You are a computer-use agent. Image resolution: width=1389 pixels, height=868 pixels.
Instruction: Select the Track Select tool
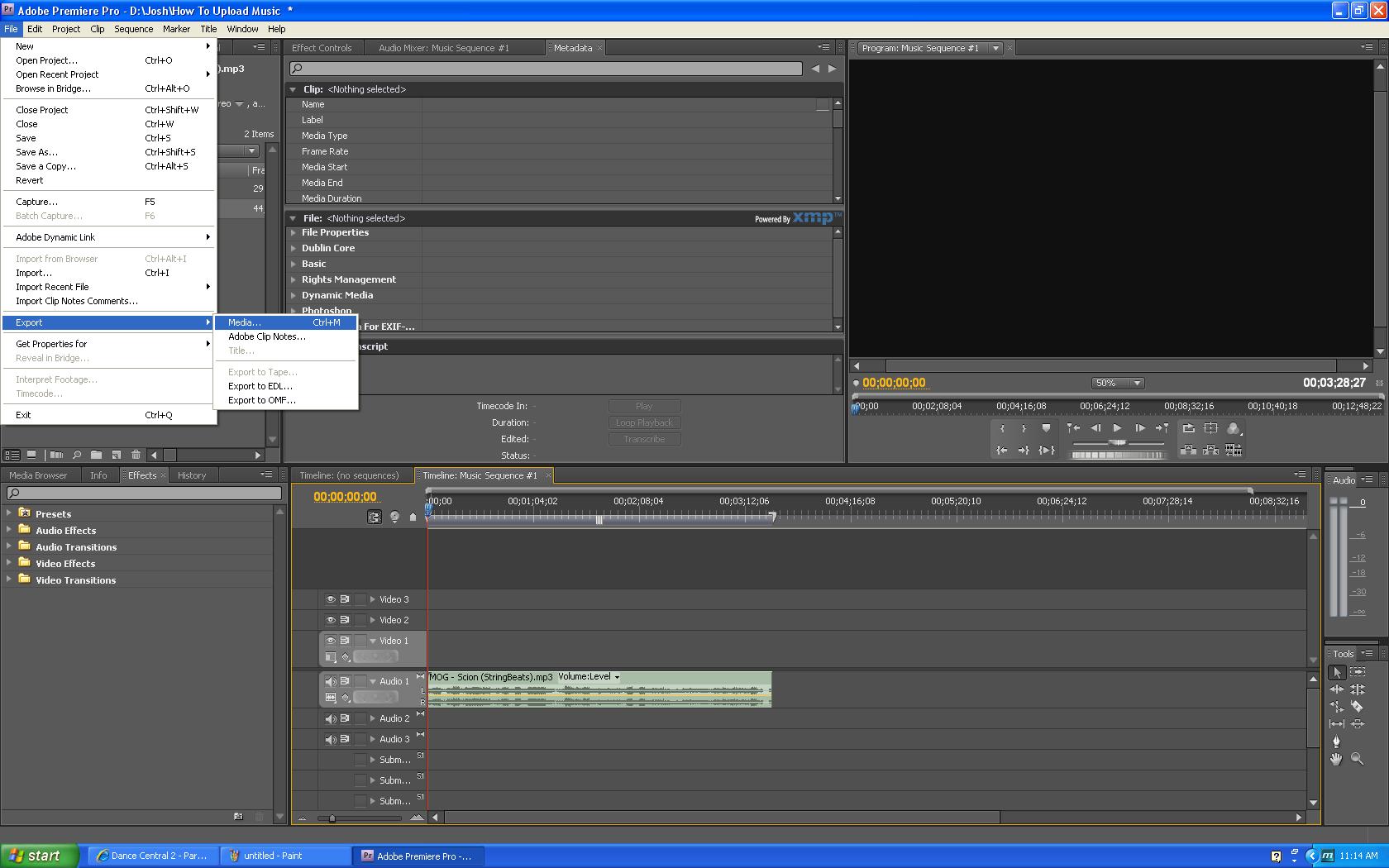click(x=1357, y=672)
